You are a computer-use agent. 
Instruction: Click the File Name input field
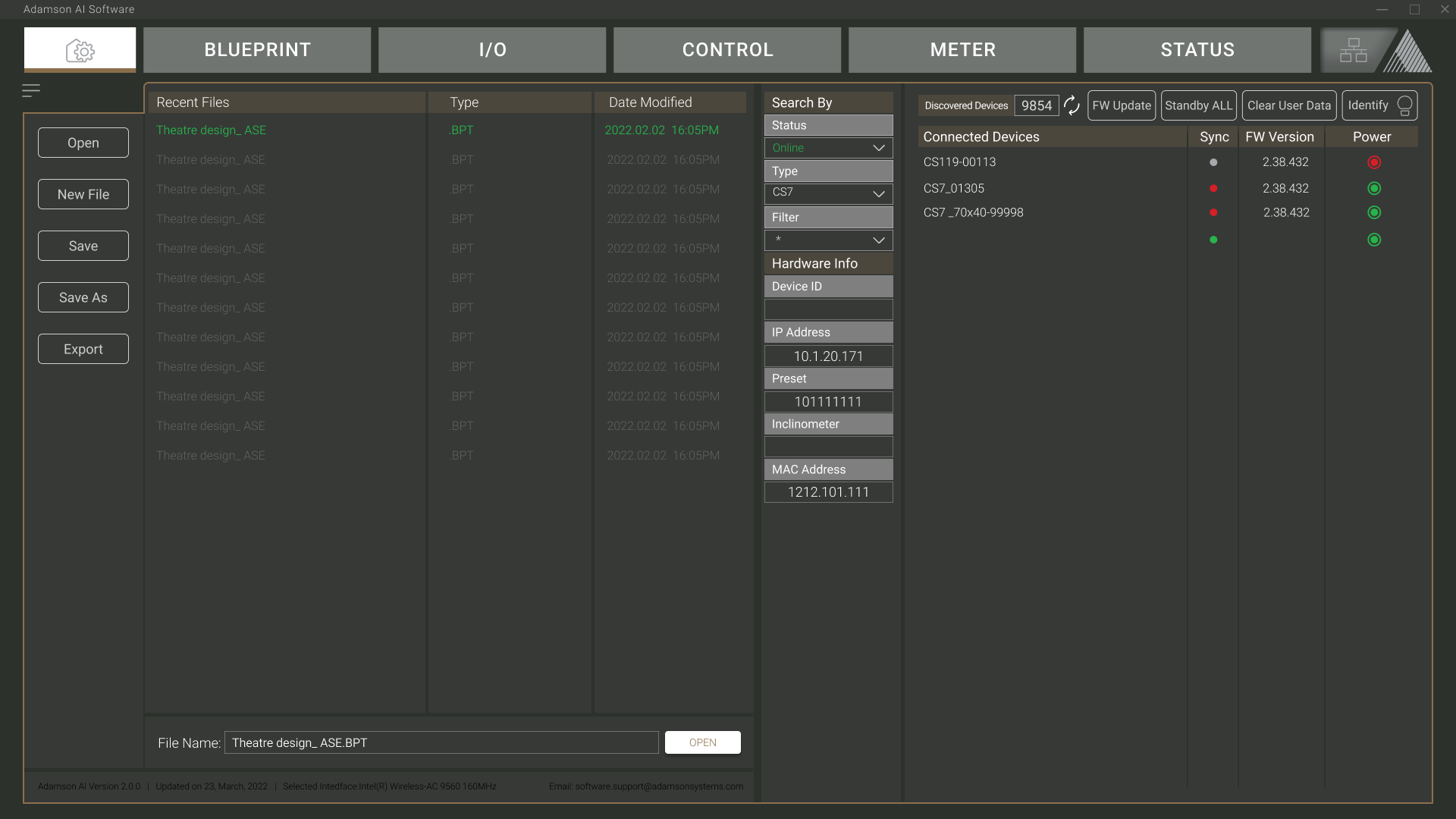point(441,742)
